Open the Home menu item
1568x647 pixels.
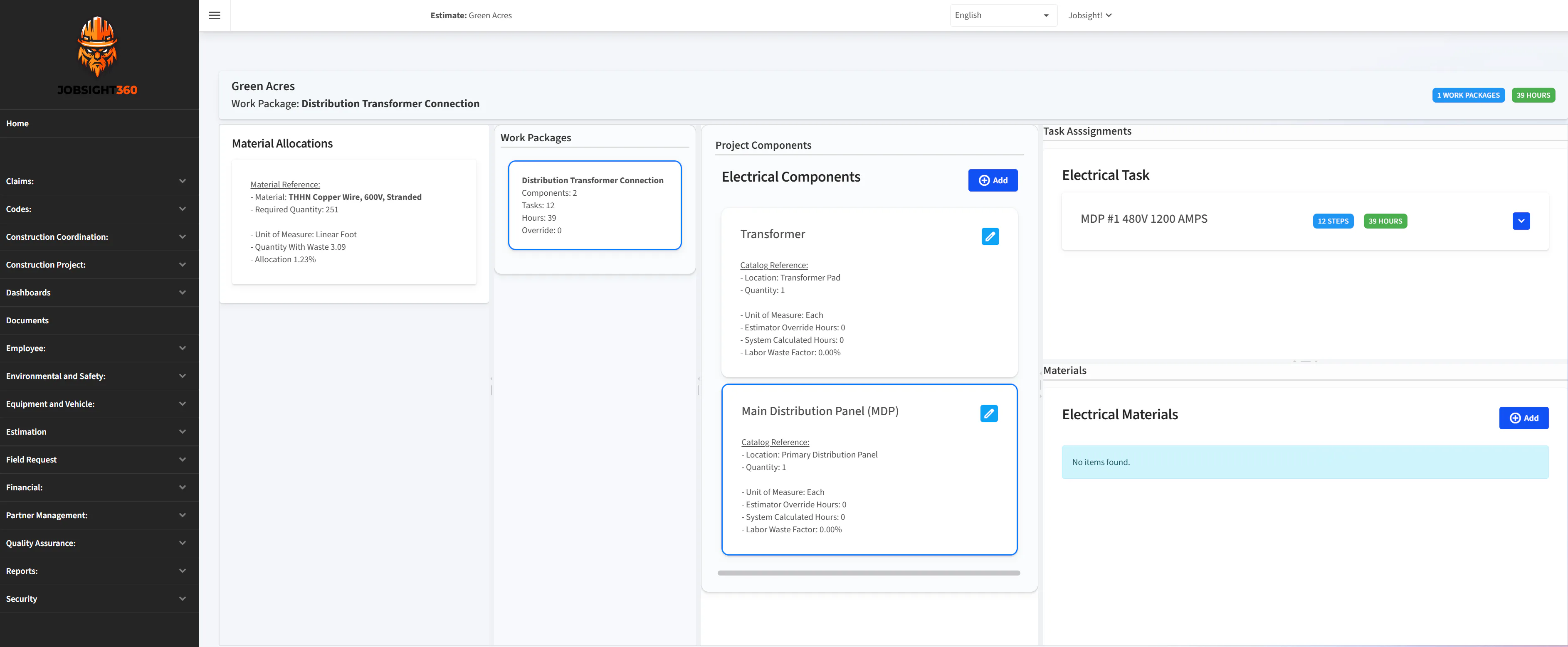click(x=99, y=123)
